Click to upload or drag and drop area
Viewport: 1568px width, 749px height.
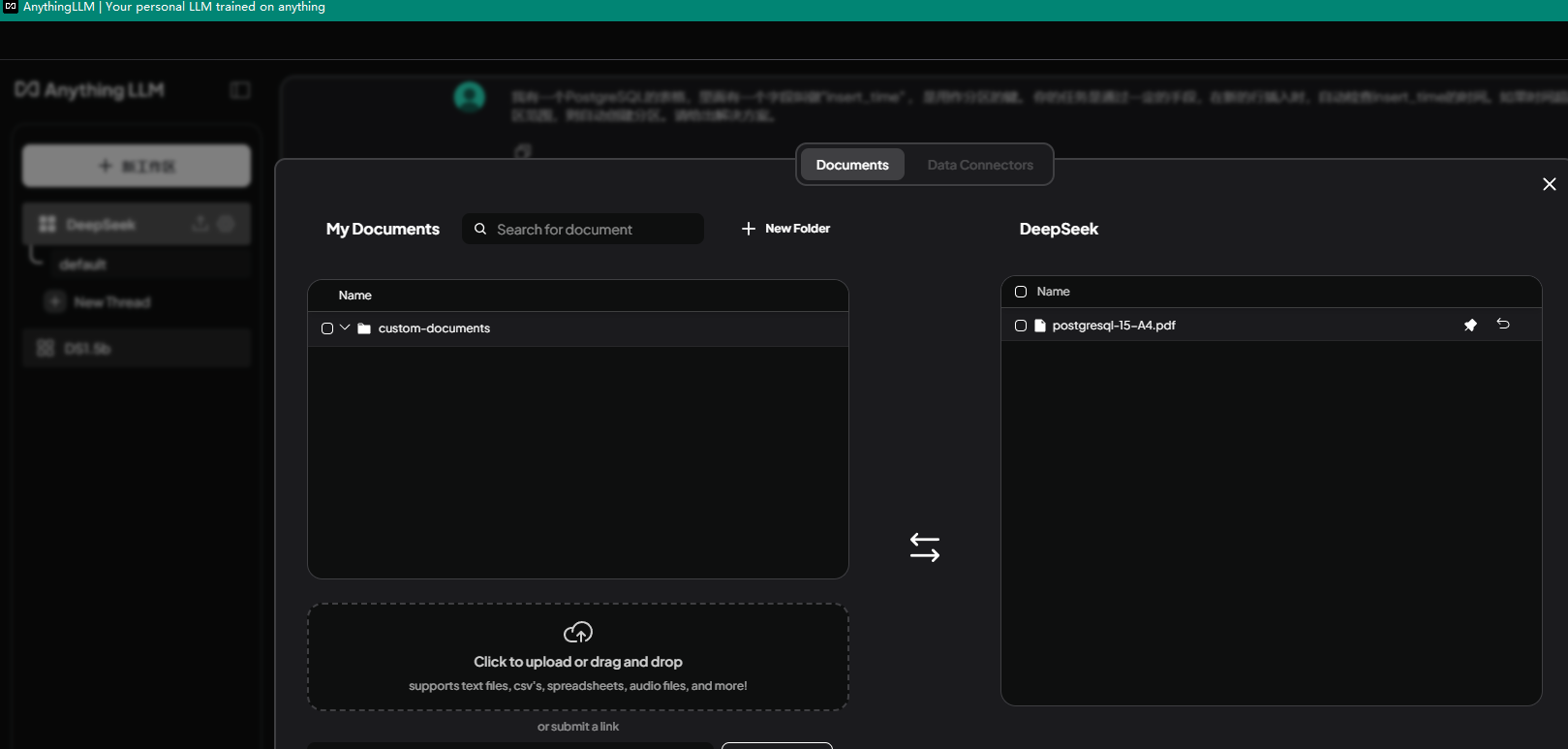[578, 657]
